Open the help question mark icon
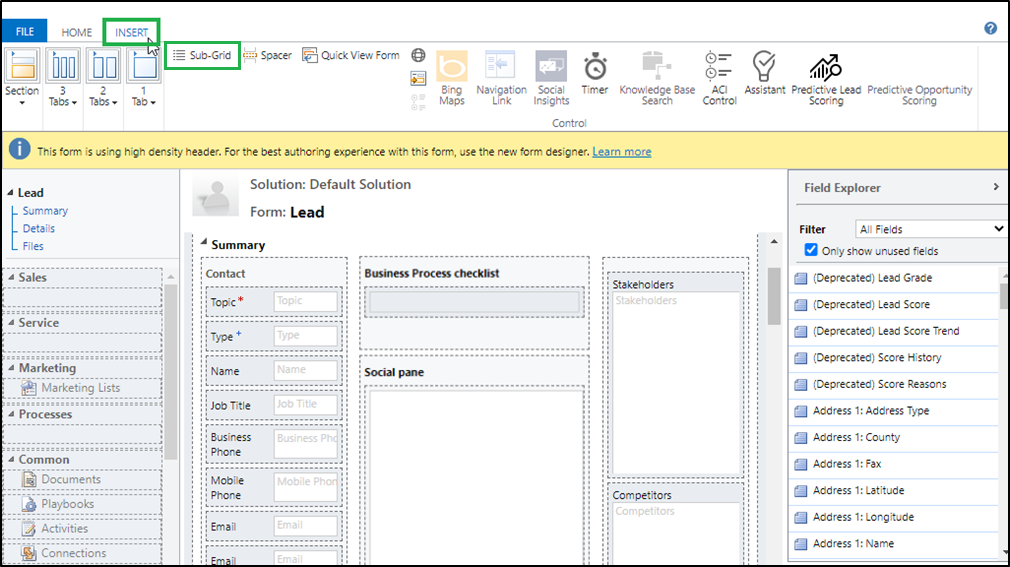Screen dimensions: 1010x567 (x=990, y=29)
